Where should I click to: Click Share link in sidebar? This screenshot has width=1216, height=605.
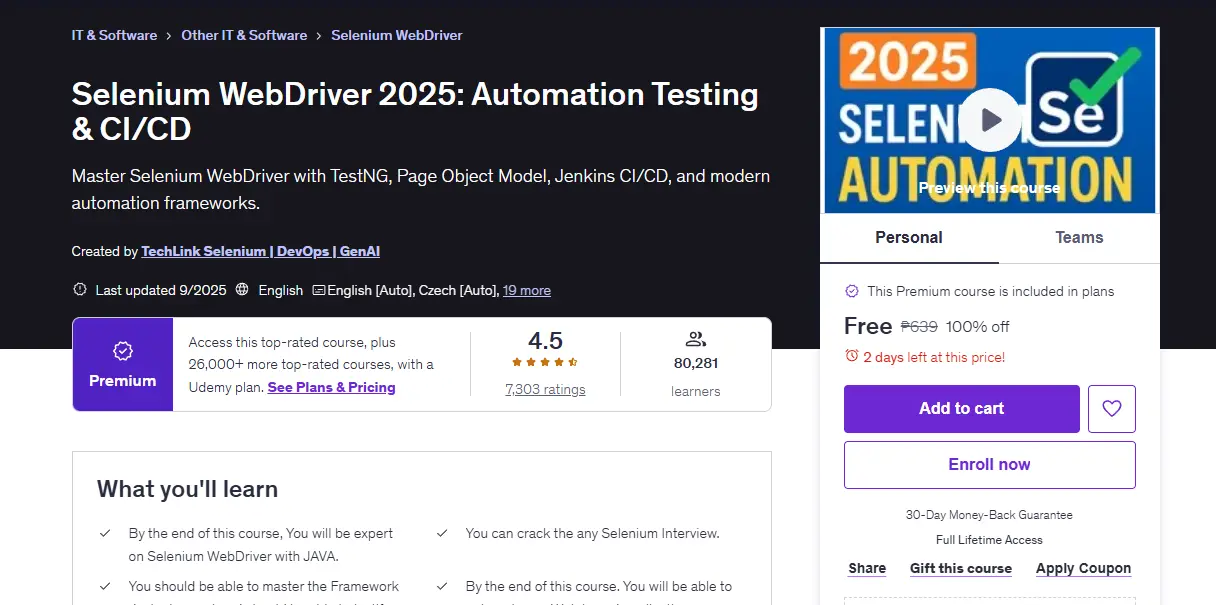[x=867, y=568]
